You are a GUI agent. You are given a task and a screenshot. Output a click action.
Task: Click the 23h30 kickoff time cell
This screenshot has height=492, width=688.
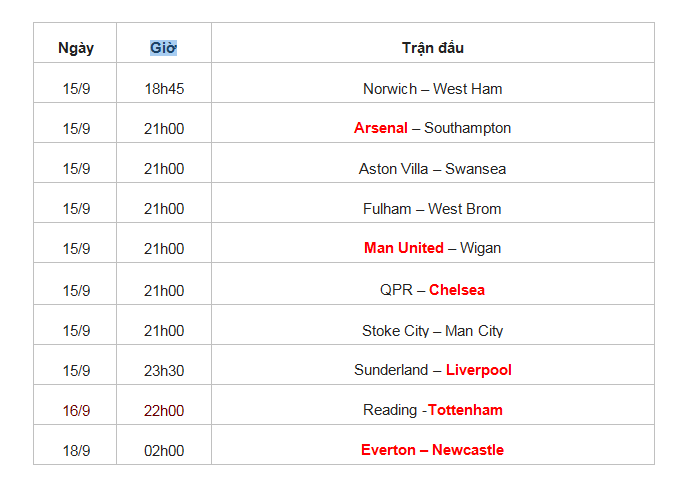pos(164,370)
